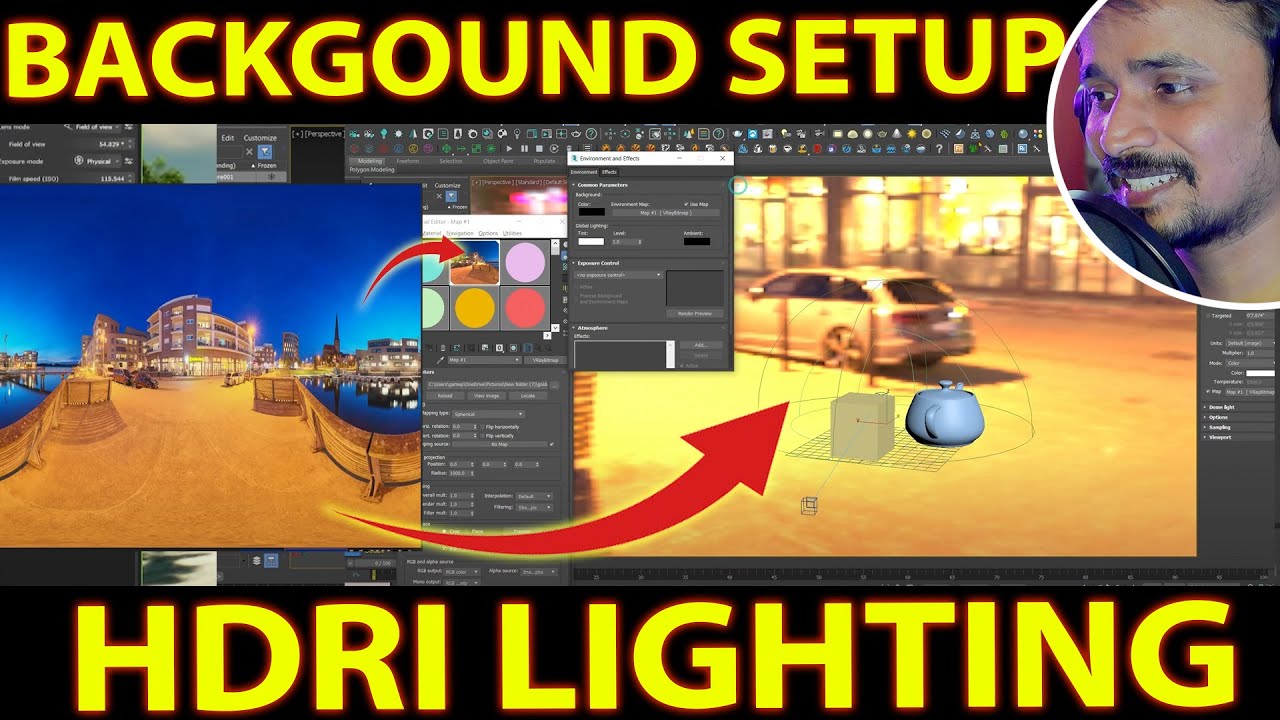Select the small camera gizmo in viewport
Image resolution: width=1280 pixels, height=720 pixels.
(809, 506)
